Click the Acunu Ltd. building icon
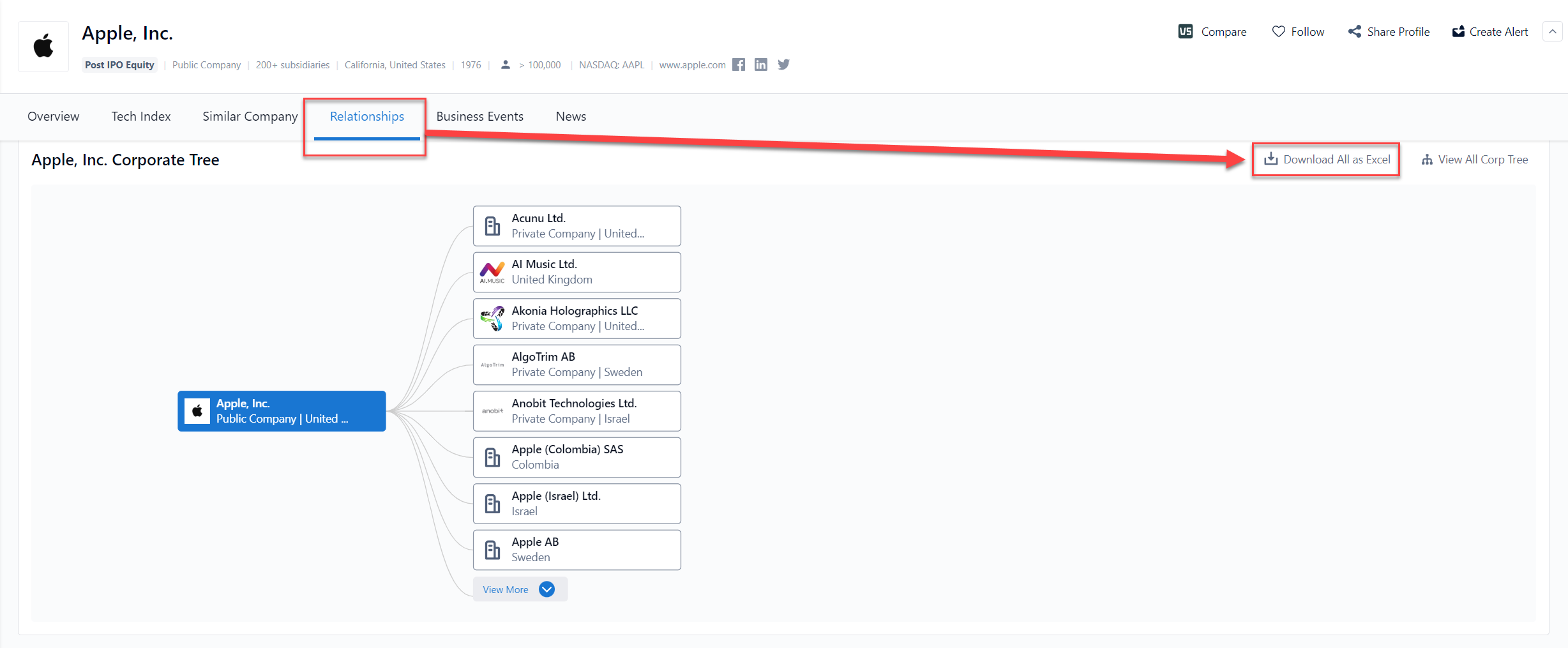 tap(492, 226)
